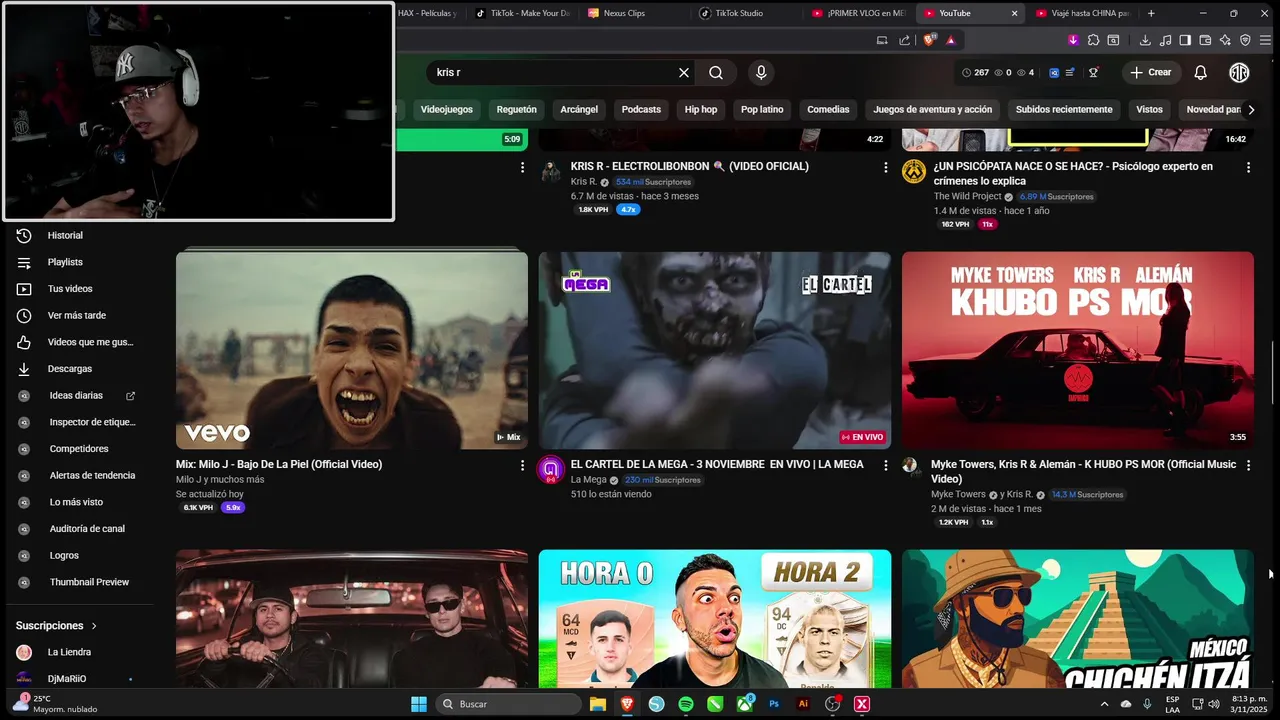Select the Hip hop filter chip

pos(701,110)
